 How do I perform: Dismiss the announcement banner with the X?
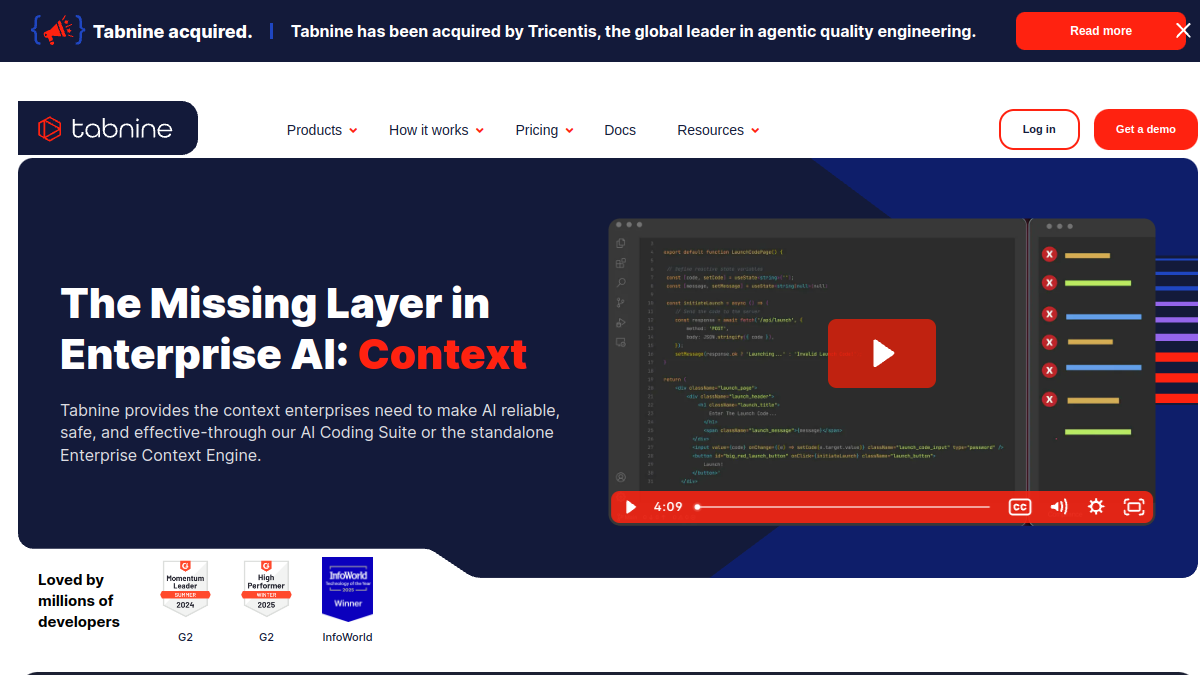(x=1183, y=31)
